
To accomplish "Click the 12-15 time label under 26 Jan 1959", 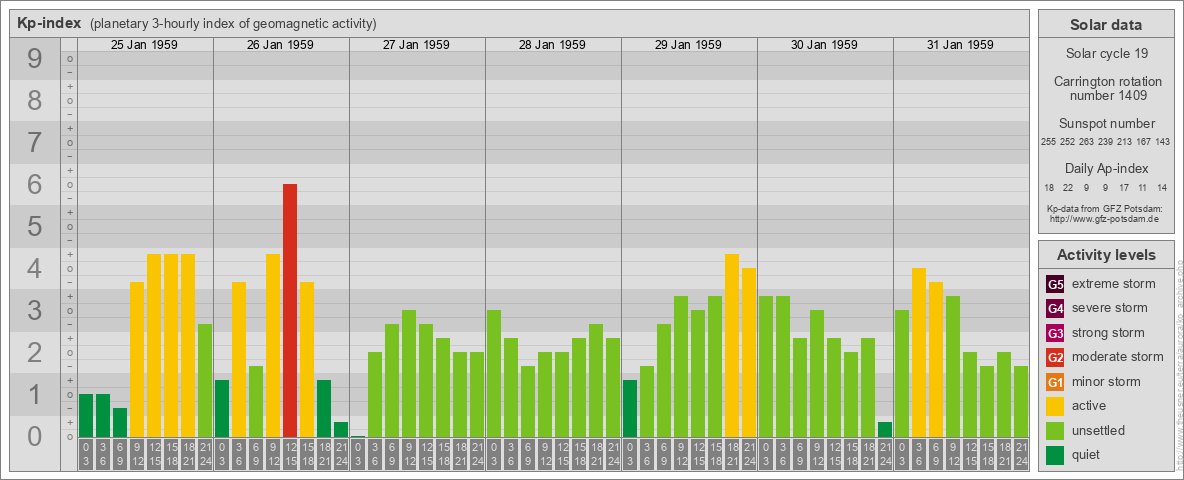I will [290, 454].
